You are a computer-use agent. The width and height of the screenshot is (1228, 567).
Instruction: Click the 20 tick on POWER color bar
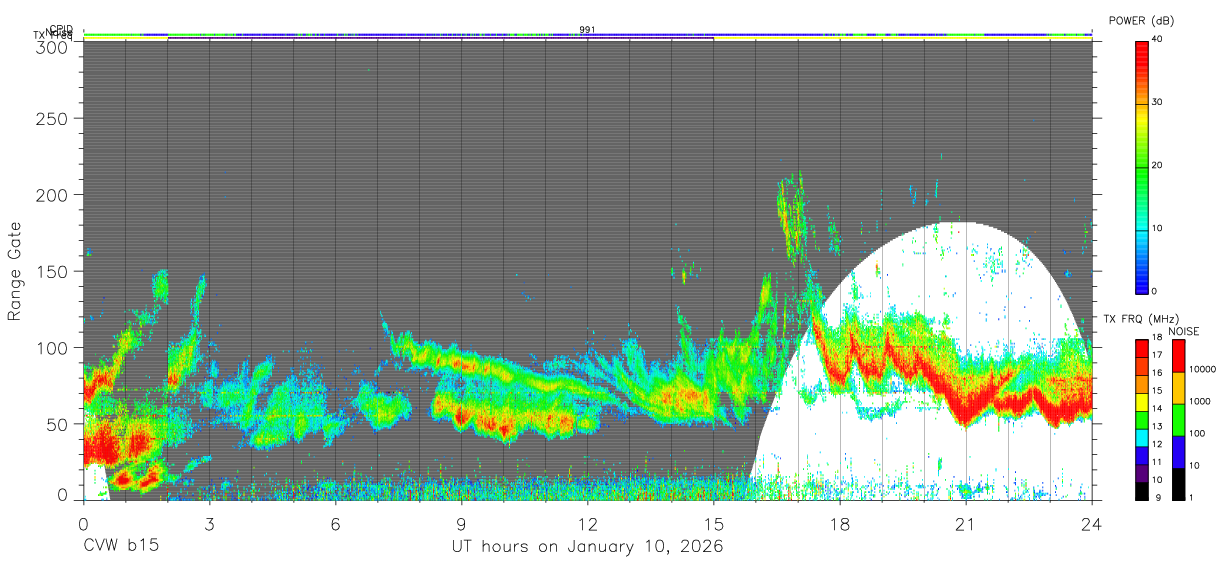point(1157,165)
